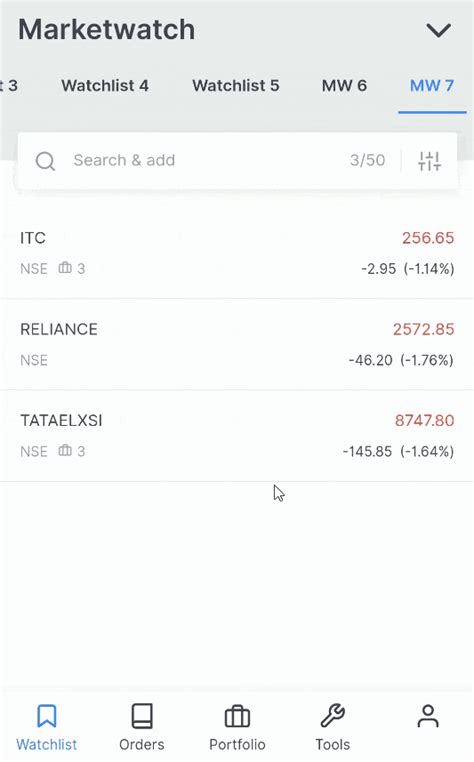Expand the Marketwatch chevron dropdown
The height and width of the screenshot is (762, 474).
point(439,31)
